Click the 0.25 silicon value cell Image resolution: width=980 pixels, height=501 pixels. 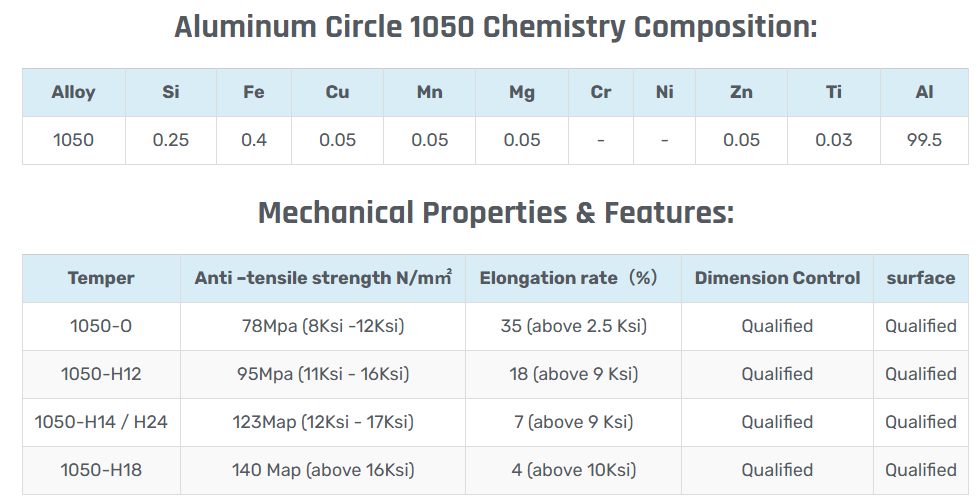pyautogui.click(x=170, y=140)
